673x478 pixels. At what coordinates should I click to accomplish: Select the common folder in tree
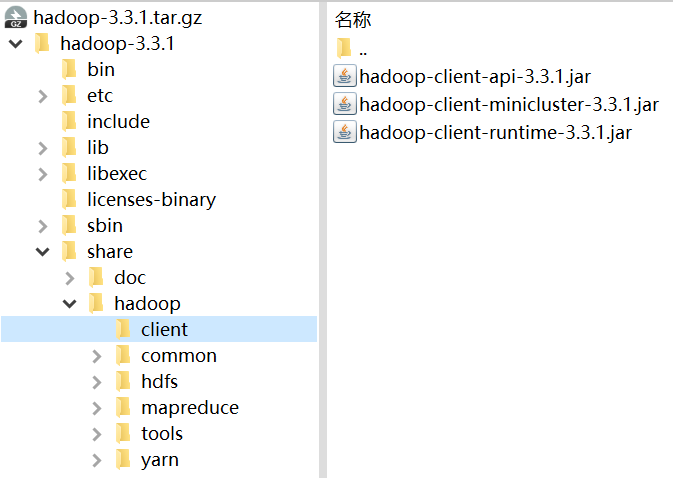(178, 355)
